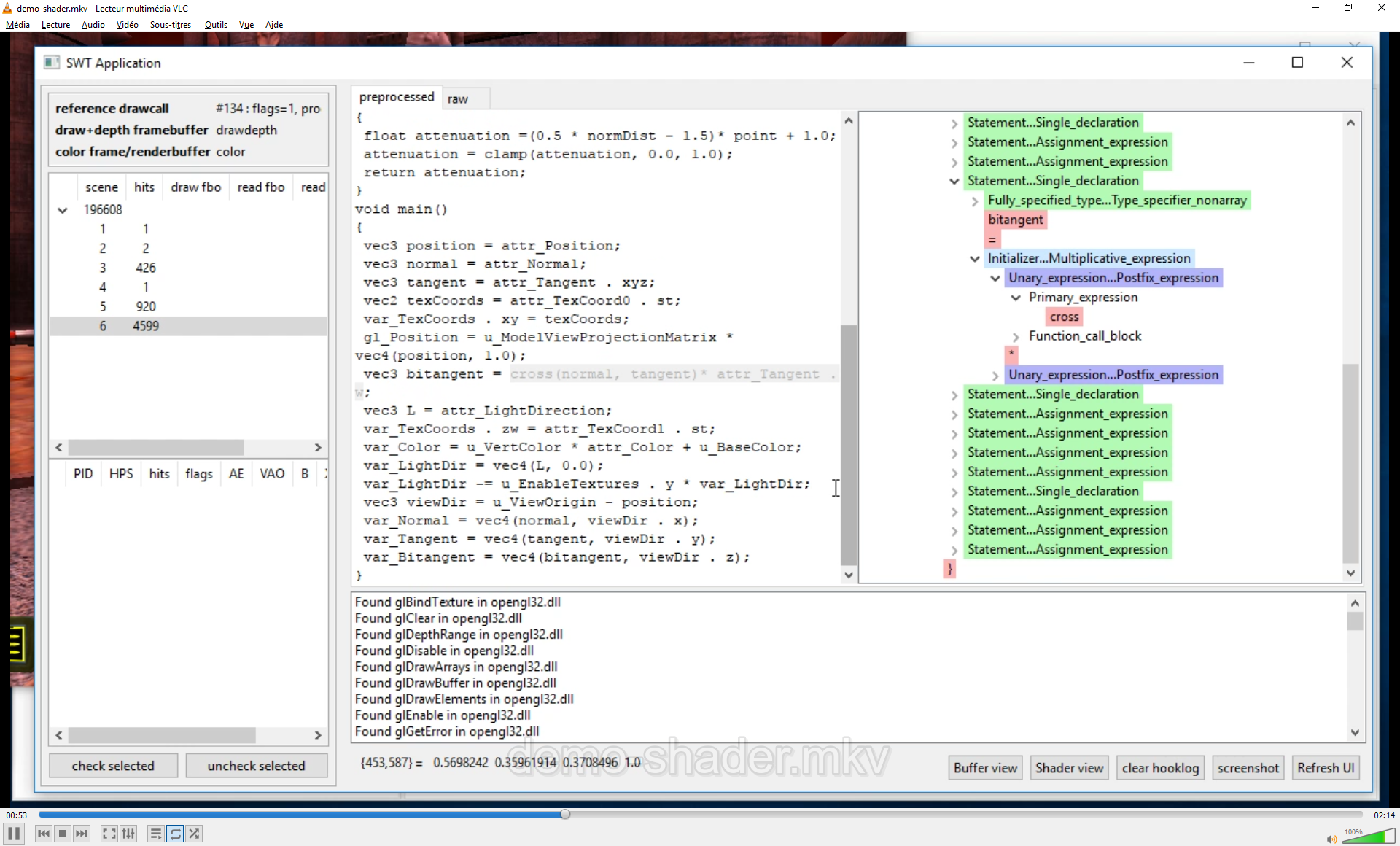Screen dimensions: 1400x846
Task: Open the Sous-titres menu
Action: point(170,24)
